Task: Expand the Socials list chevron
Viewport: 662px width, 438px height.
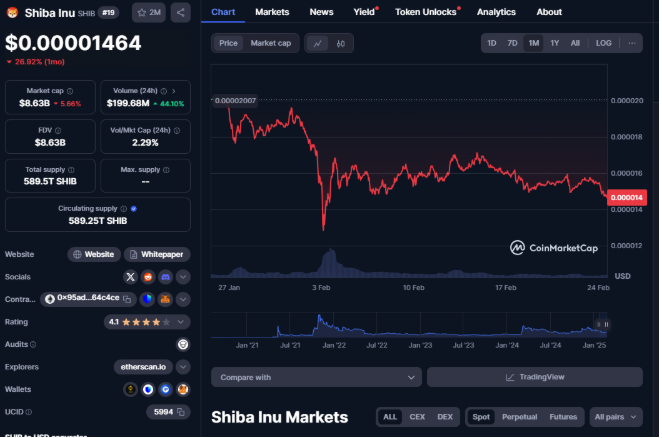Action: (x=183, y=276)
